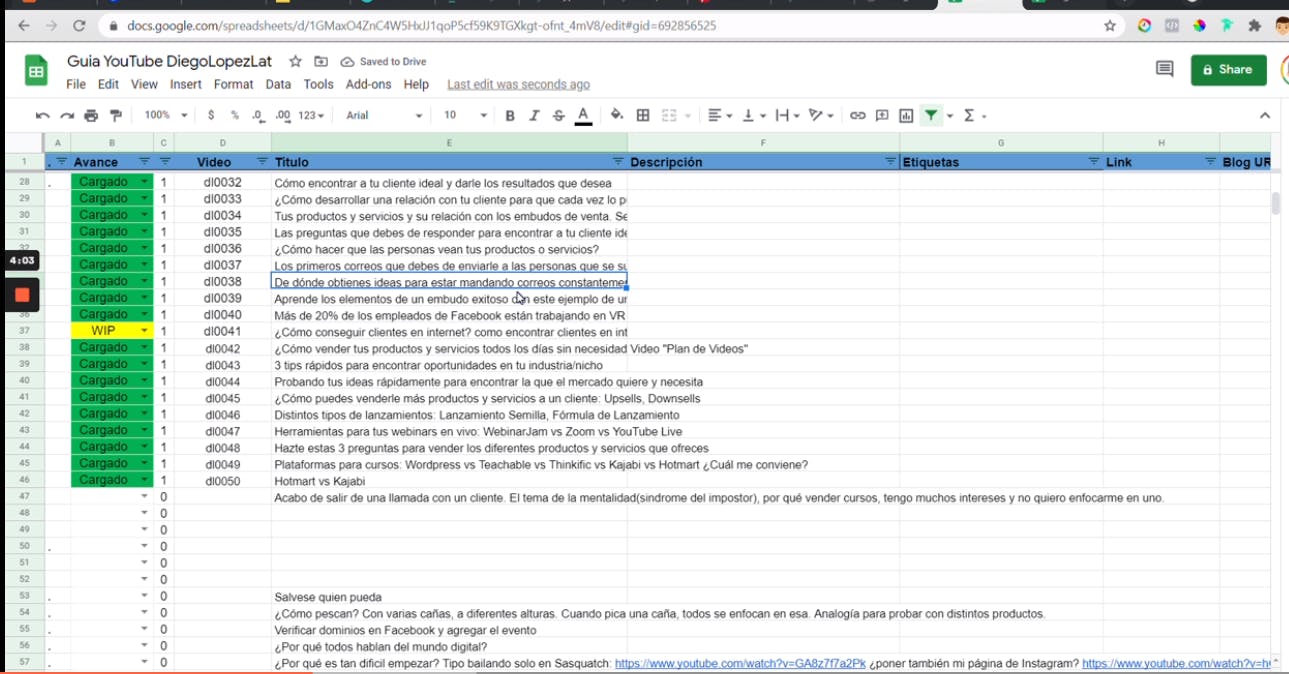
Task: Open the Data menu
Action: (x=278, y=85)
